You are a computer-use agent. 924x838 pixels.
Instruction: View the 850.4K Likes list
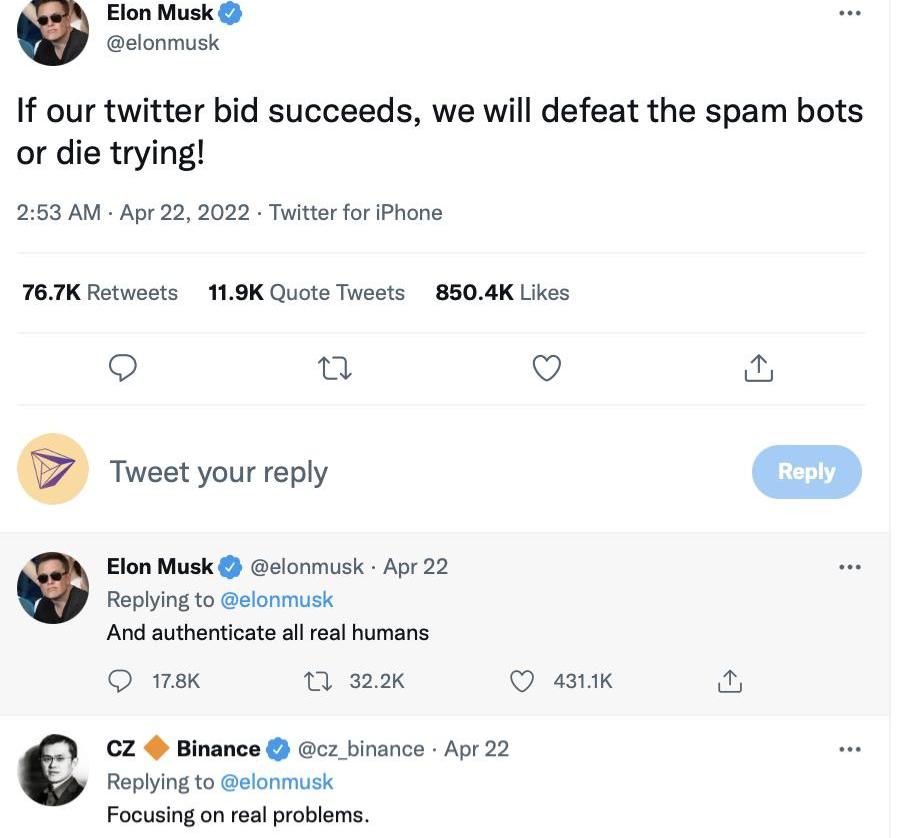502,293
